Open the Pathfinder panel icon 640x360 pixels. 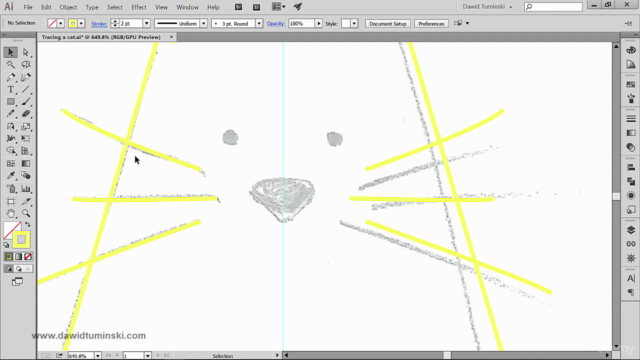pos(631,182)
